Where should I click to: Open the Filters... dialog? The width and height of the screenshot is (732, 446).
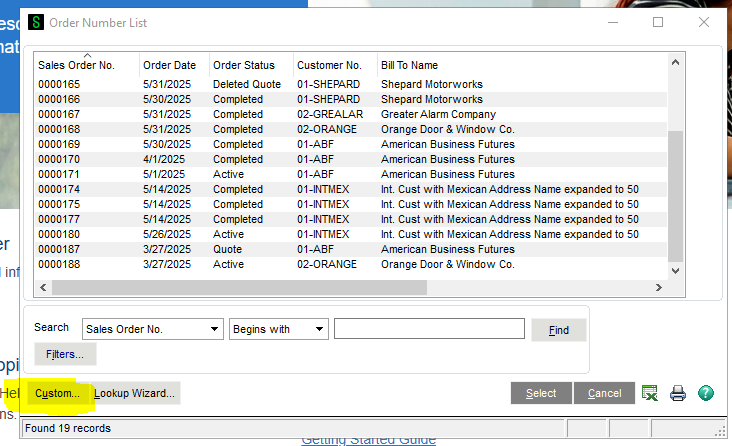(x=65, y=354)
